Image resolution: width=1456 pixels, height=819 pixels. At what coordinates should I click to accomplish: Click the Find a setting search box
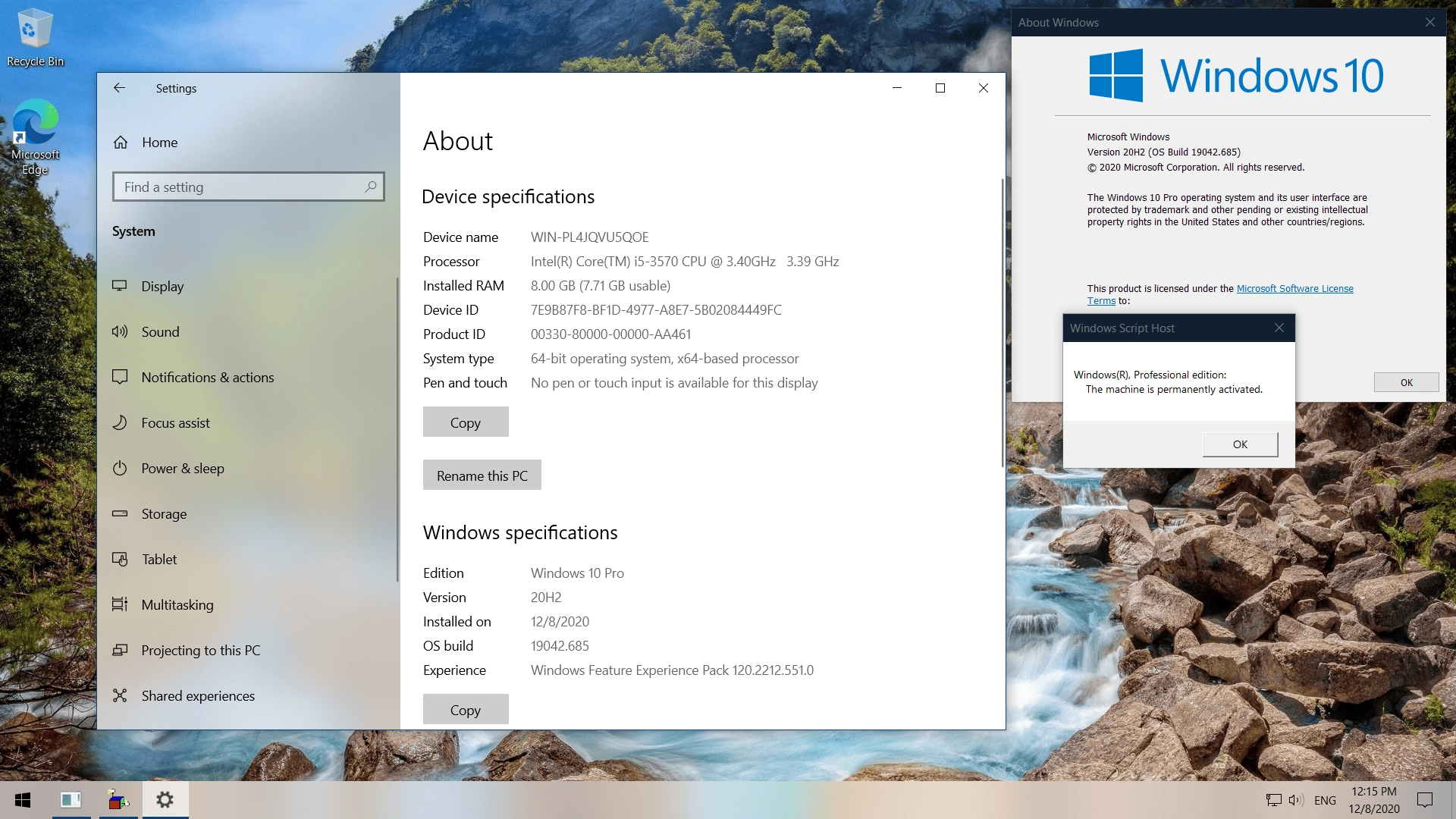(x=249, y=187)
